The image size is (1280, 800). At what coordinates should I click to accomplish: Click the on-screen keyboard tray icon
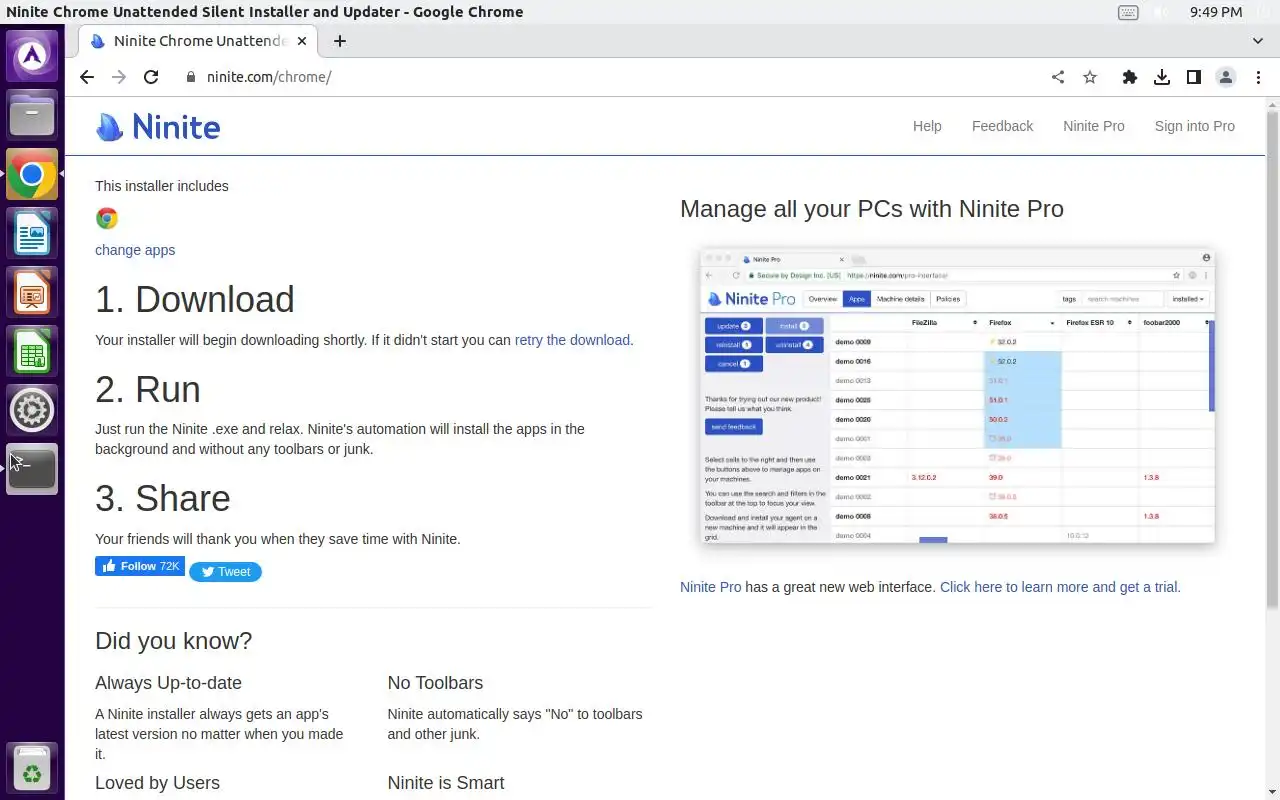(x=1128, y=12)
